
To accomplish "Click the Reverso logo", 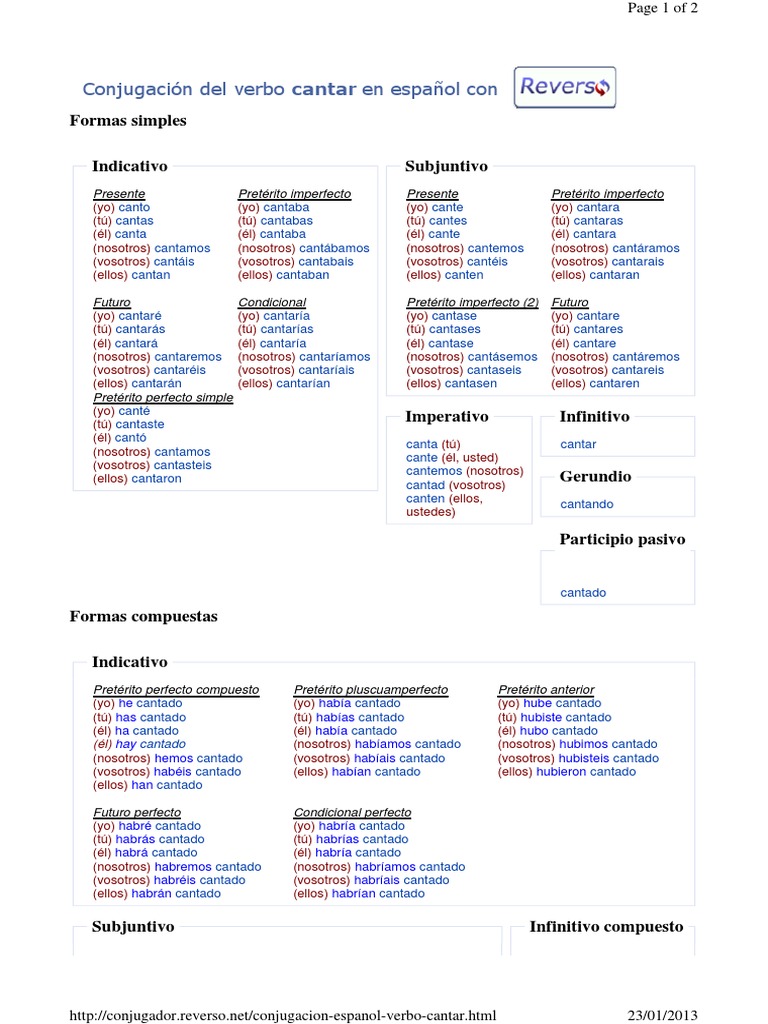I will coord(565,87).
